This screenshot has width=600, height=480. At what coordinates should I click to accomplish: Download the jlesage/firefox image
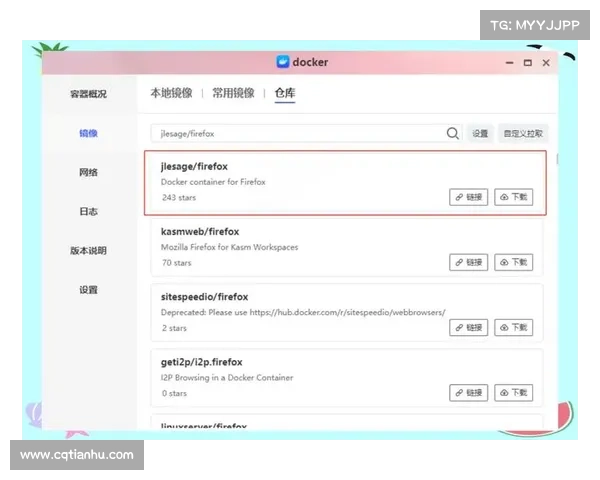[514, 197]
